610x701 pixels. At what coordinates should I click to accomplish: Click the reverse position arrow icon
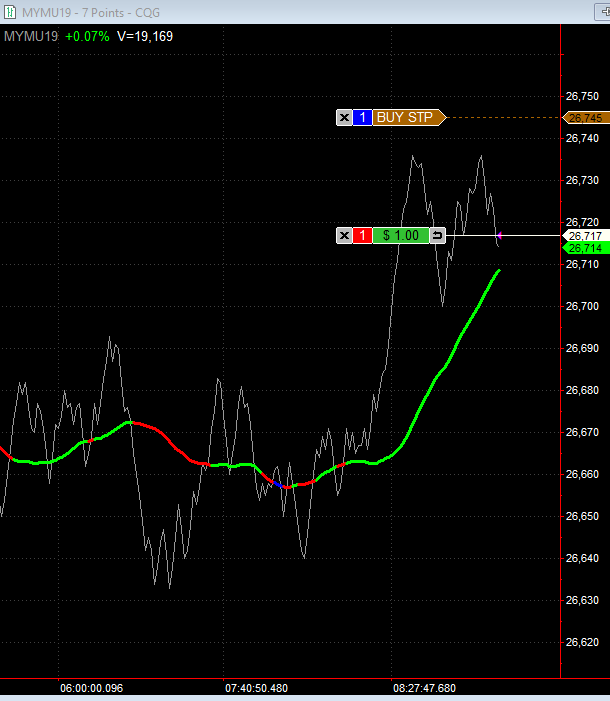click(x=437, y=236)
